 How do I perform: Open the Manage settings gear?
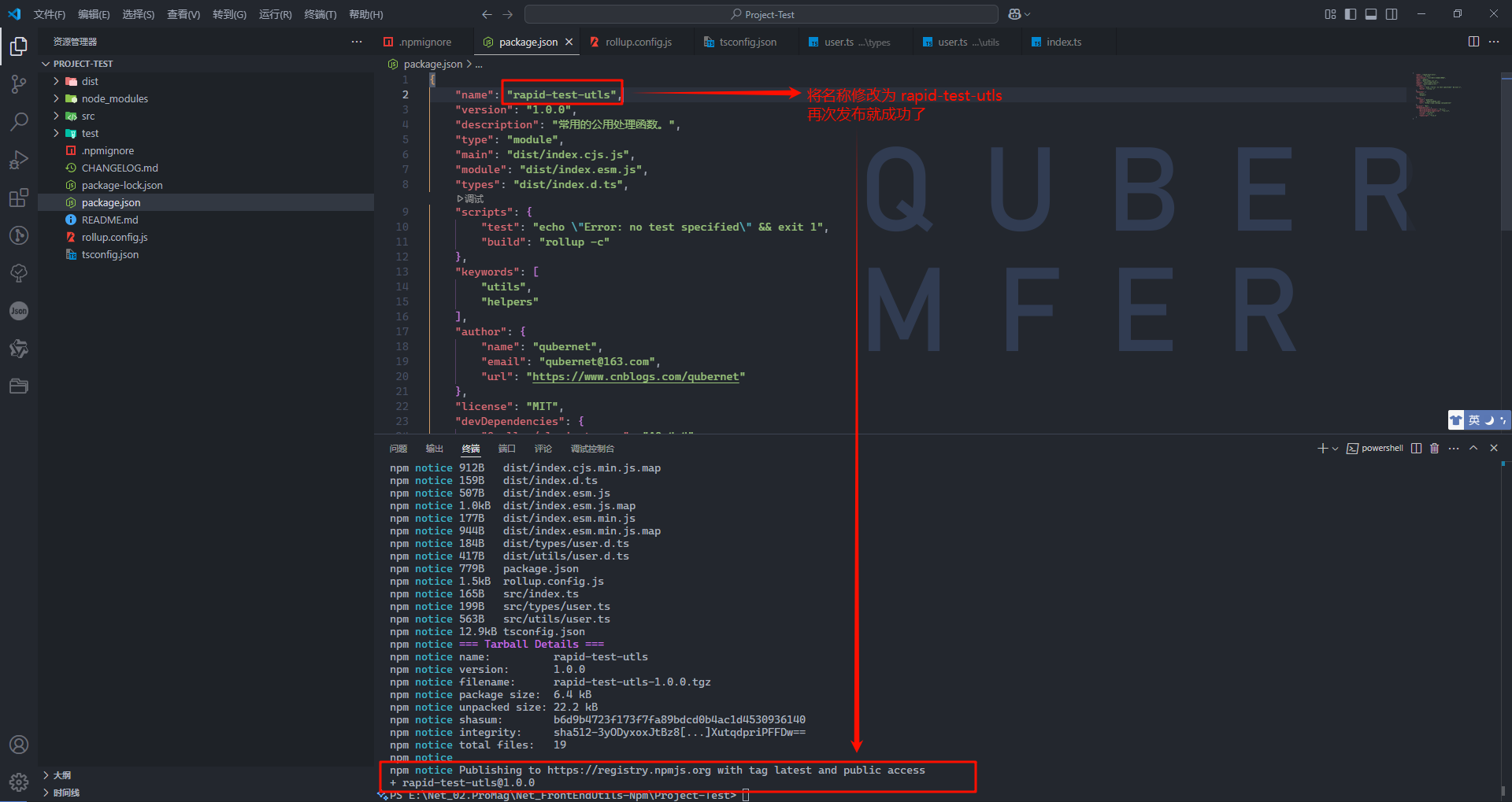click(x=19, y=782)
